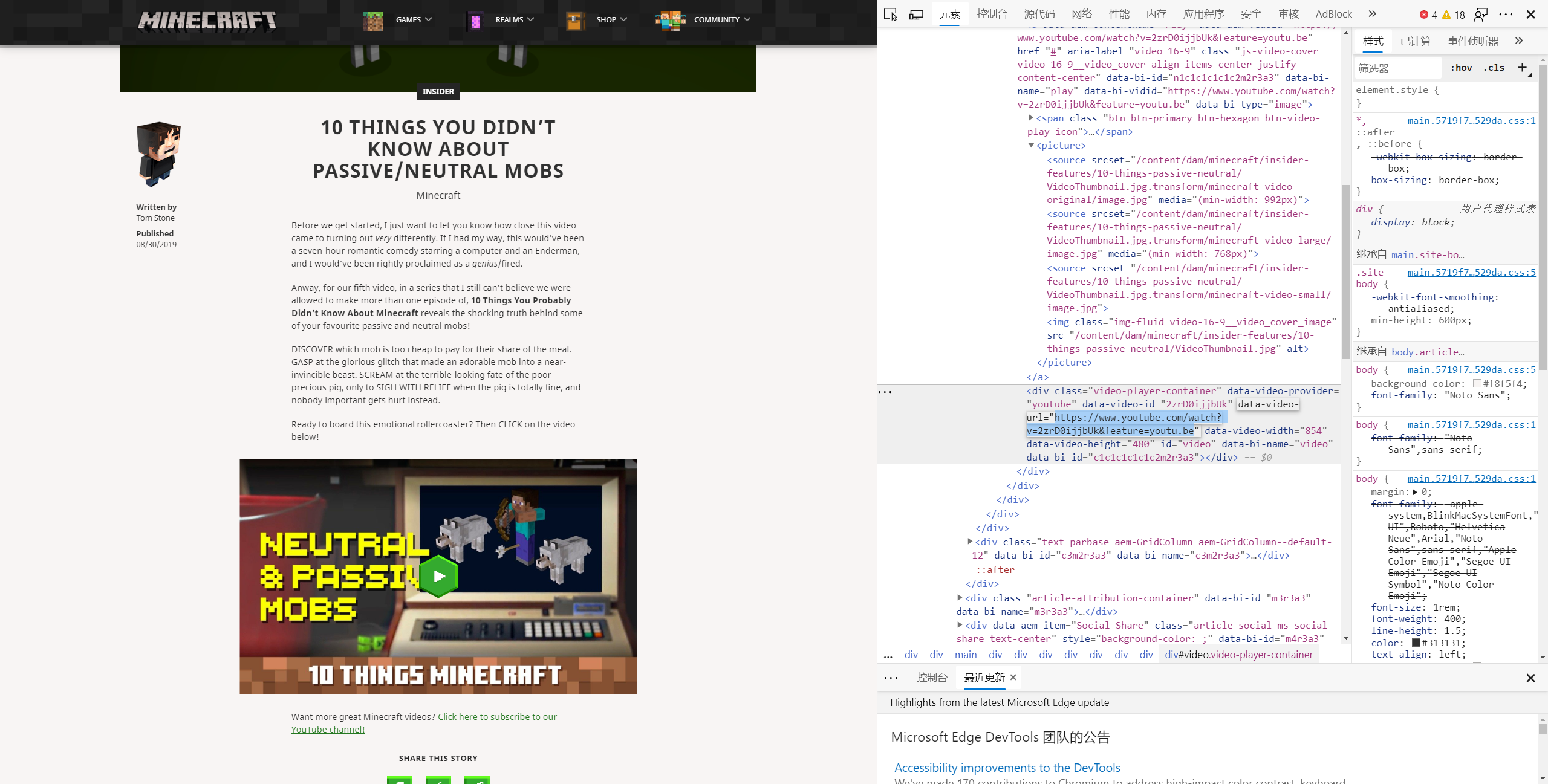
Task: Expand the btn-video-play-icon span node
Action: coord(1031,118)
